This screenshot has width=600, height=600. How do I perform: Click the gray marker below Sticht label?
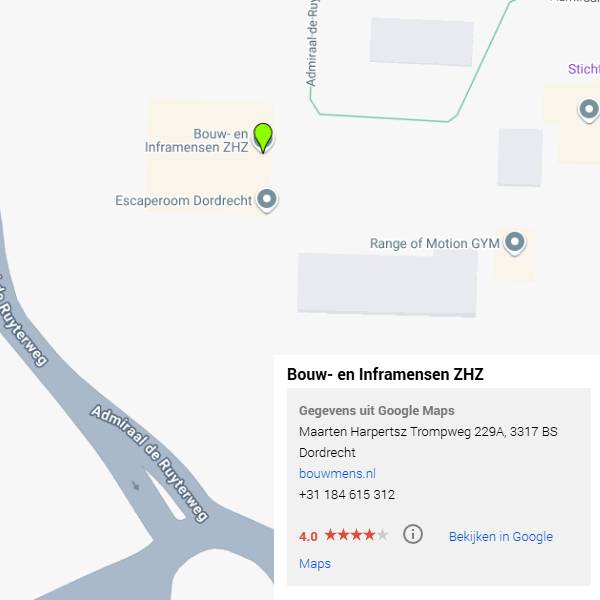point(589,111)
